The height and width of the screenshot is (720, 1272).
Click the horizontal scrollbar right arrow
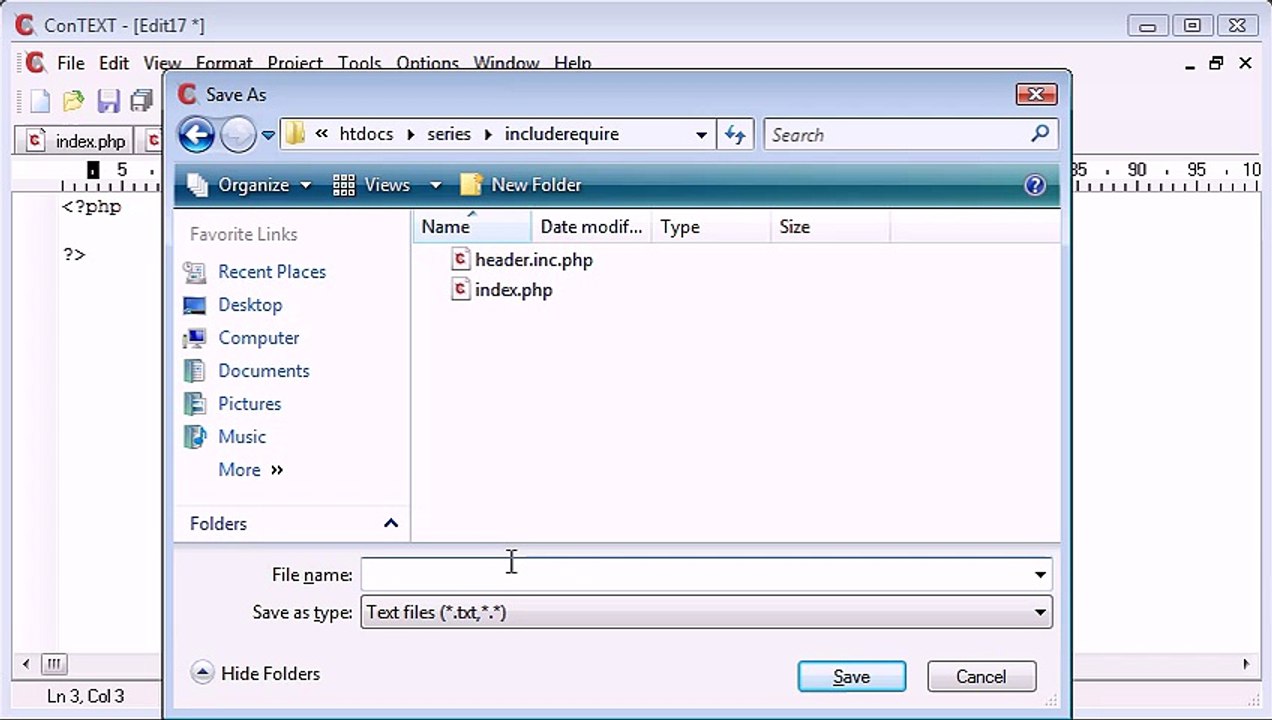tap(1246, 663)
